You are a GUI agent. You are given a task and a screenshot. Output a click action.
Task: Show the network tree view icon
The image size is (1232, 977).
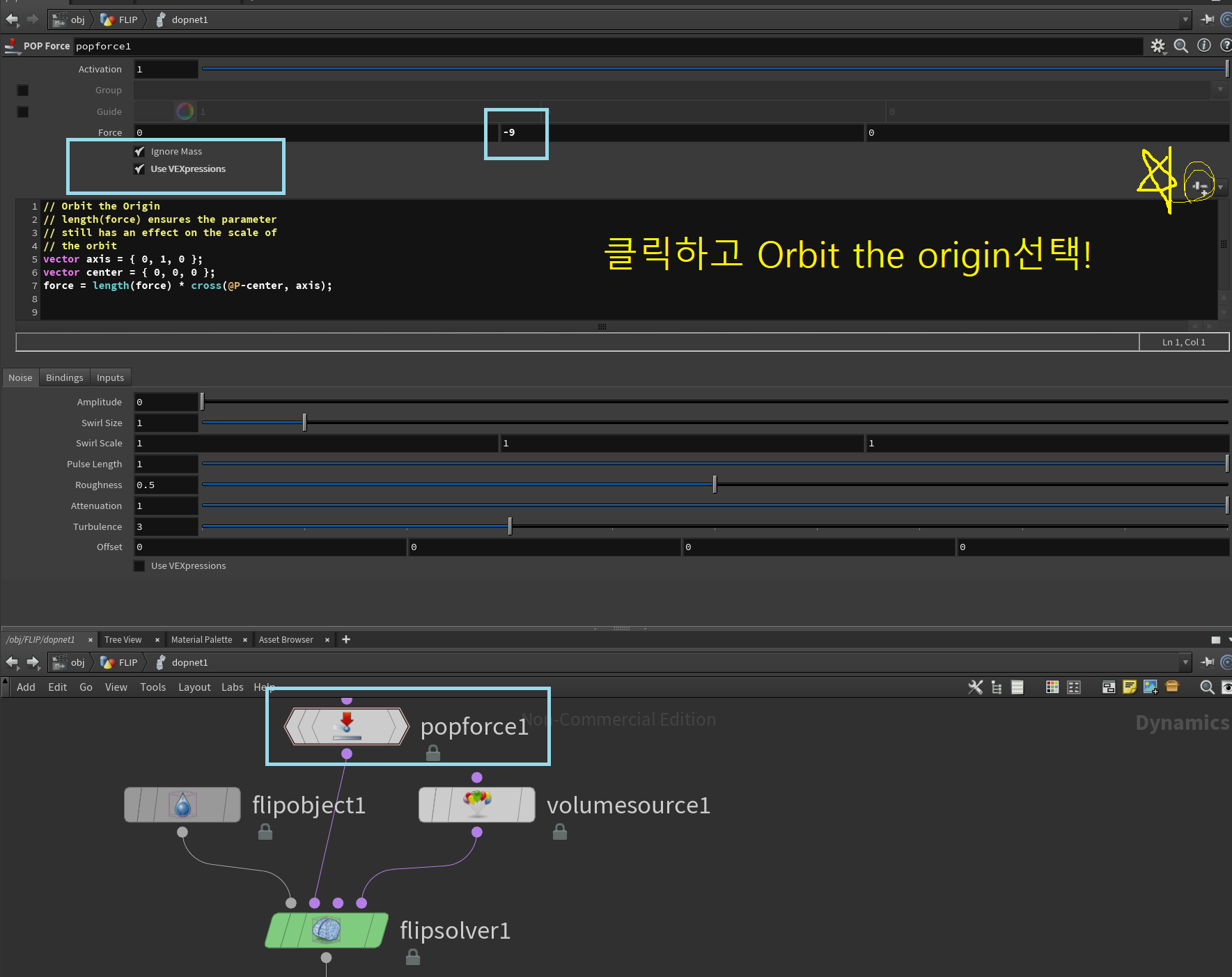click(997, 687)
